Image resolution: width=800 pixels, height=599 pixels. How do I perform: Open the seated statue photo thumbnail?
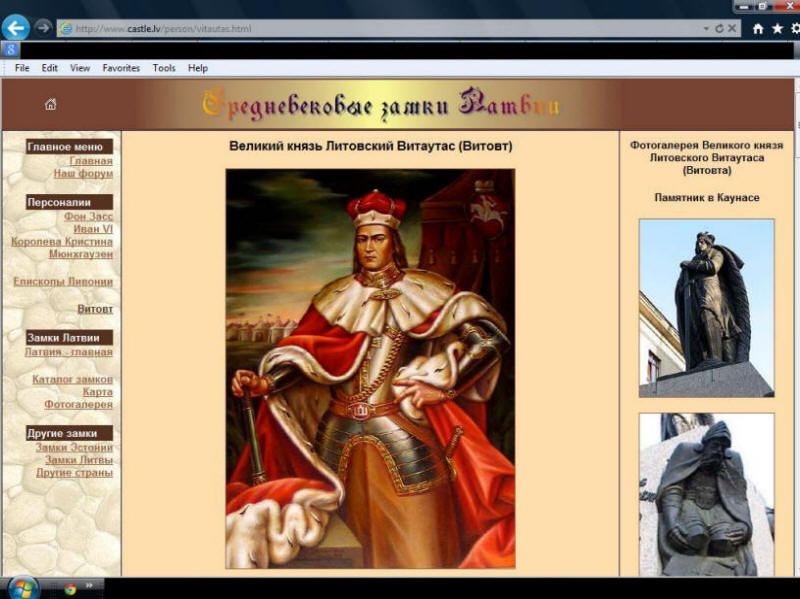(x=707, y=494)
